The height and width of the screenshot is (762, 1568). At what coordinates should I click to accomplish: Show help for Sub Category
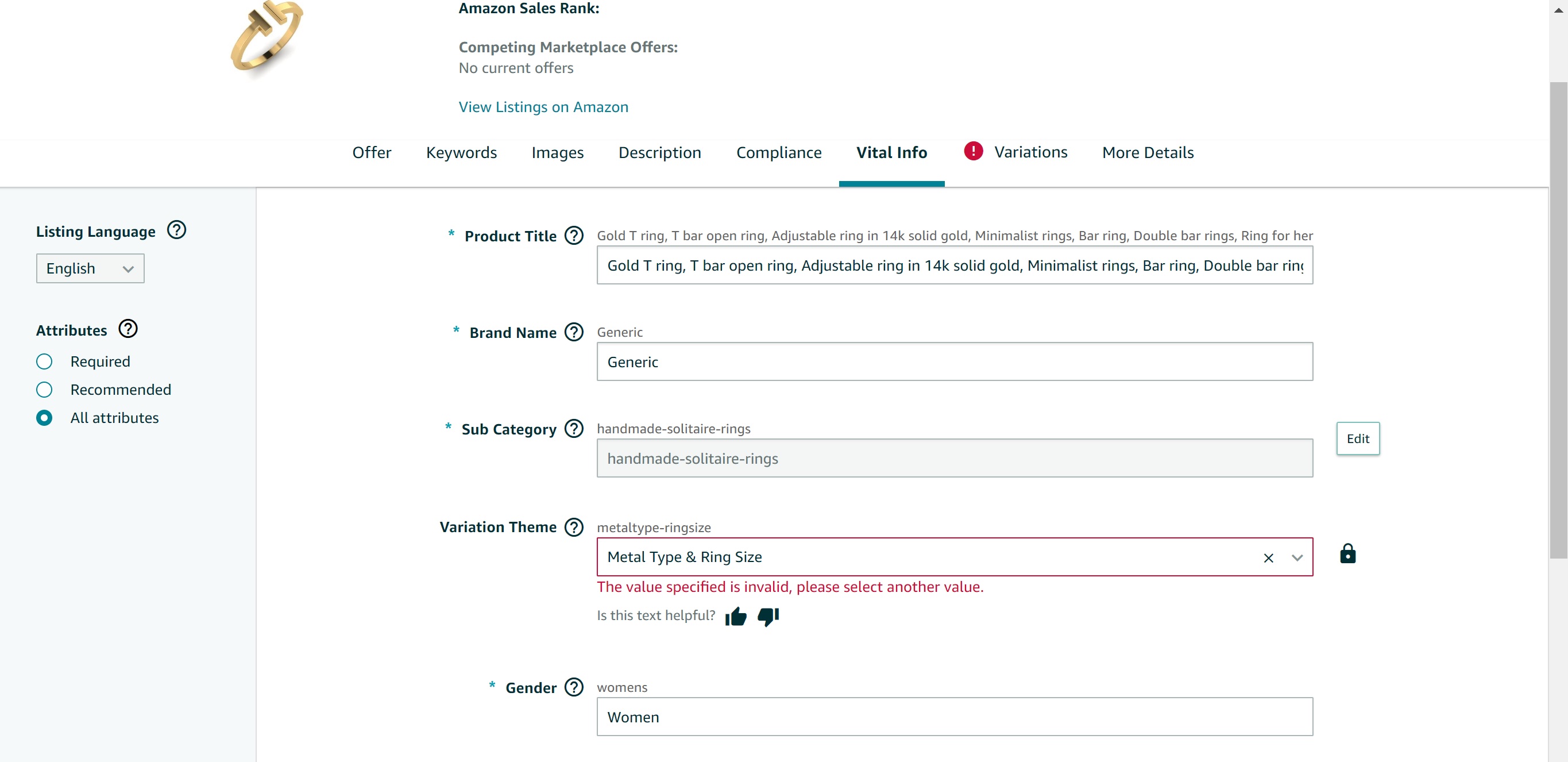click(x=574, y=429)
